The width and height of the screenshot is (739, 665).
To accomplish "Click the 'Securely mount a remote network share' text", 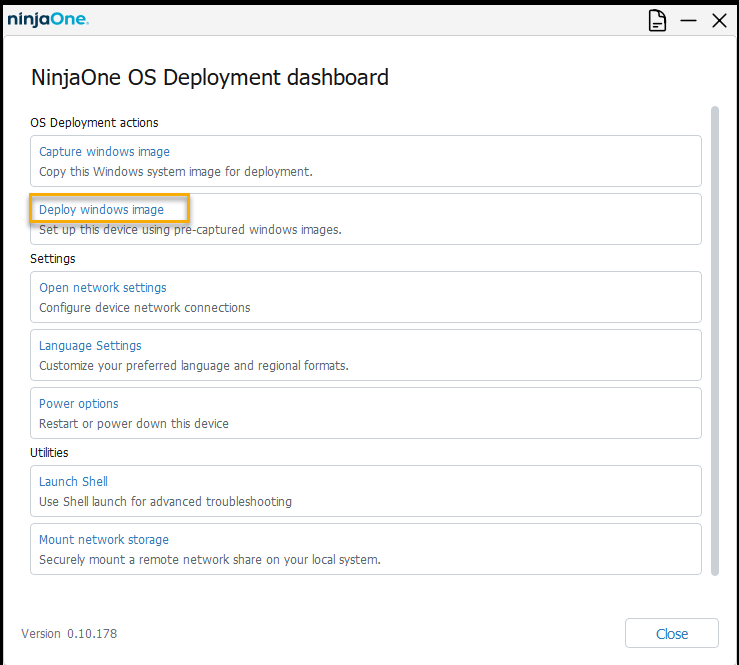I will coord(210,560).
